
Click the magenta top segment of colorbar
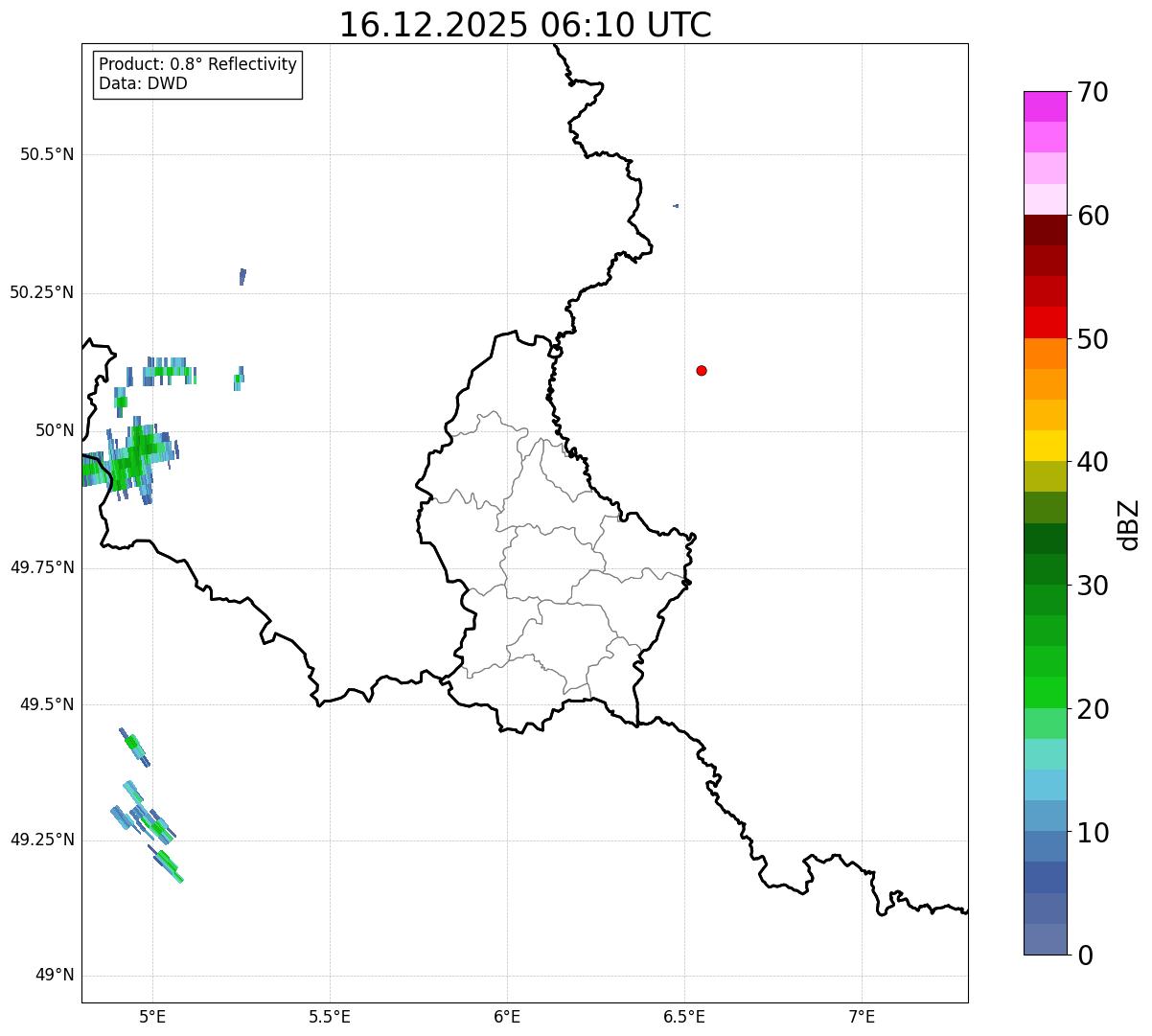coord(1045,106)
